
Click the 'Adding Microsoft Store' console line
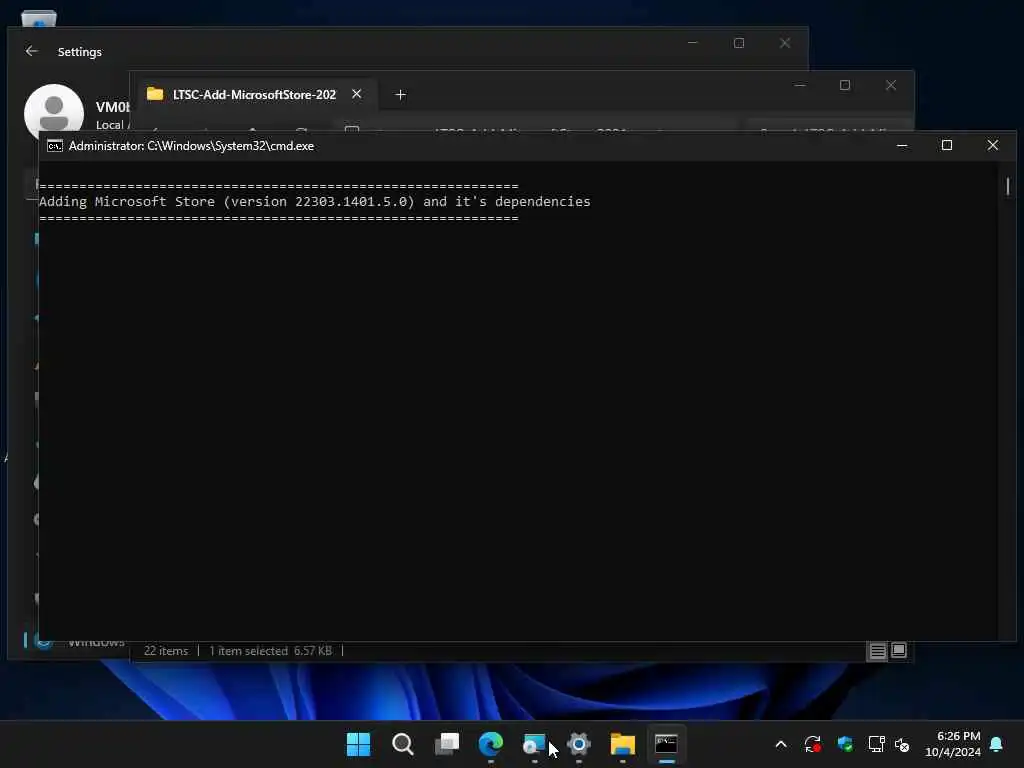314,201
